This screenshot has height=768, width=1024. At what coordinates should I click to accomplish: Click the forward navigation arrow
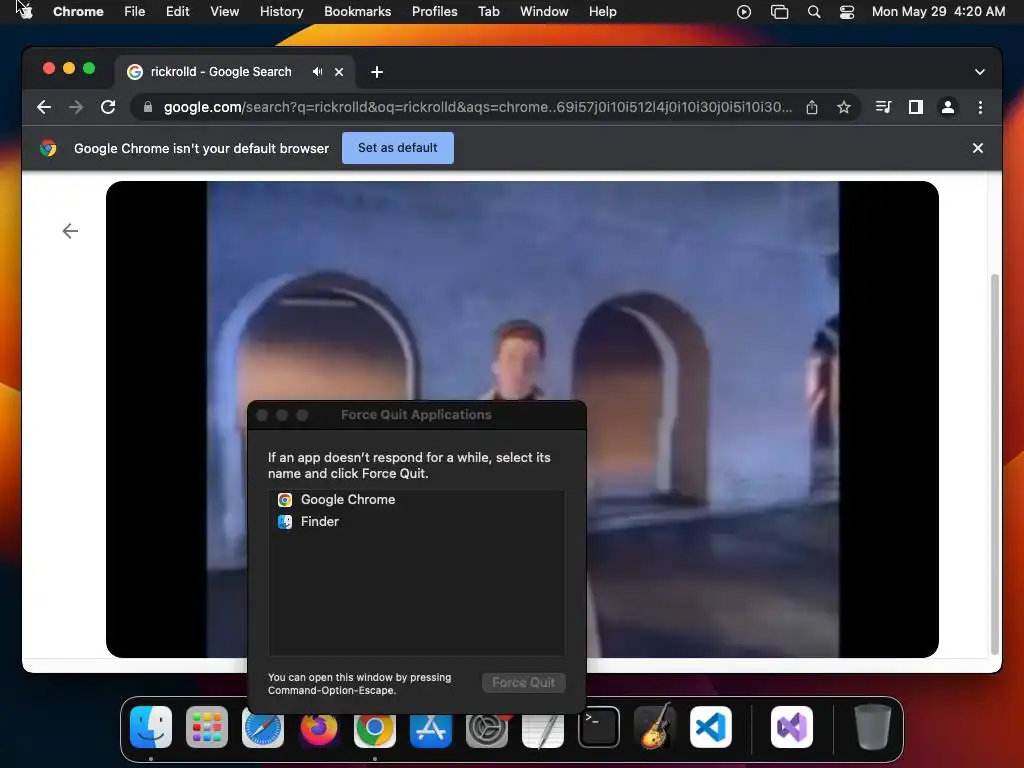(x=76, y=107)
